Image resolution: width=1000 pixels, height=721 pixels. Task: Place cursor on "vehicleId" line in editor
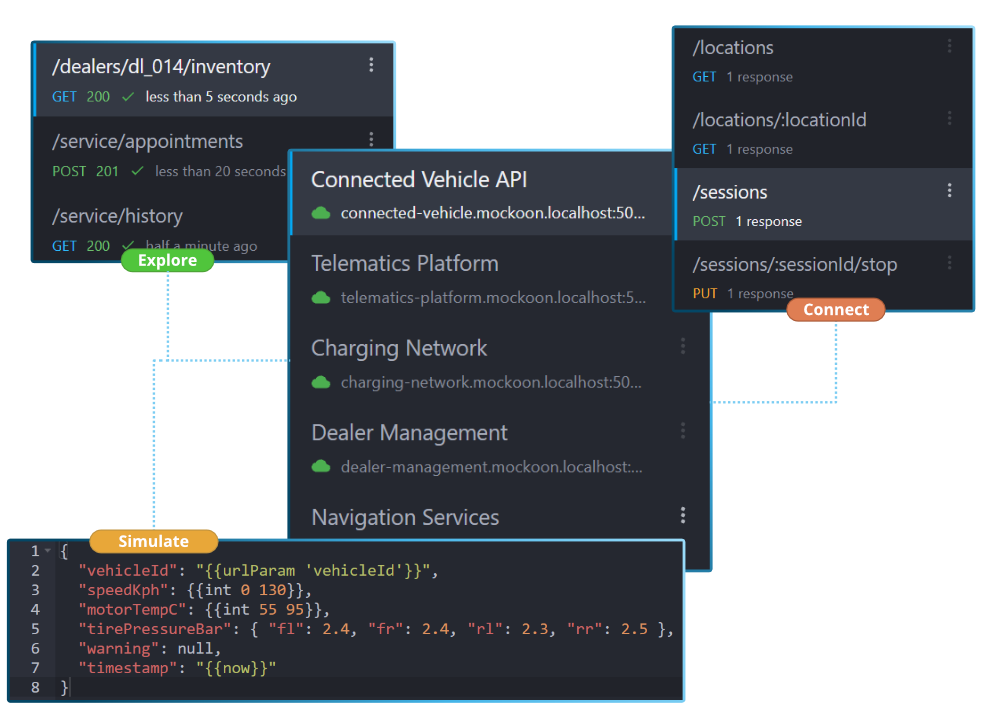point(258,571)
